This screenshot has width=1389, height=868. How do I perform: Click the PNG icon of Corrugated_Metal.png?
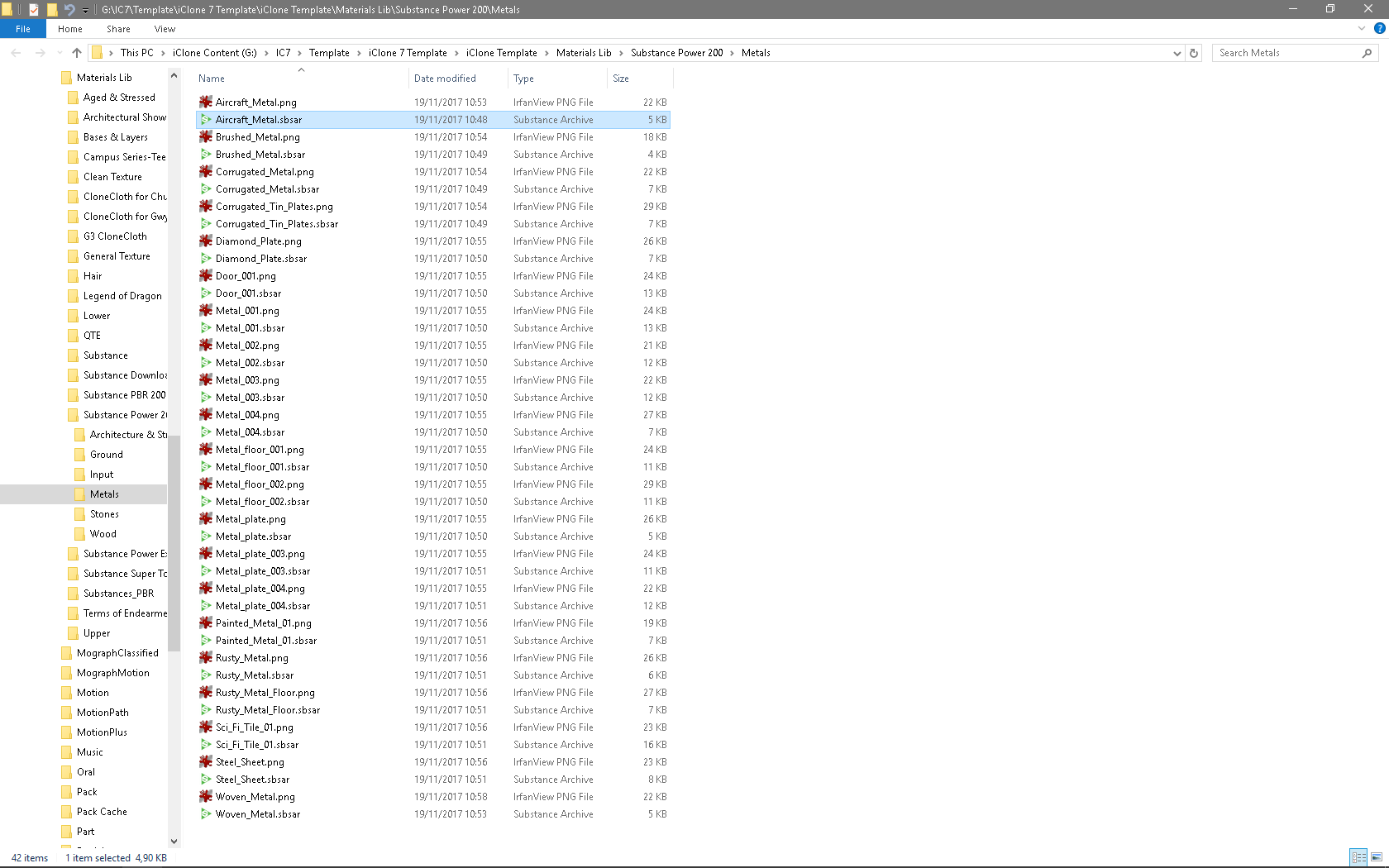[x=206, y=171]
